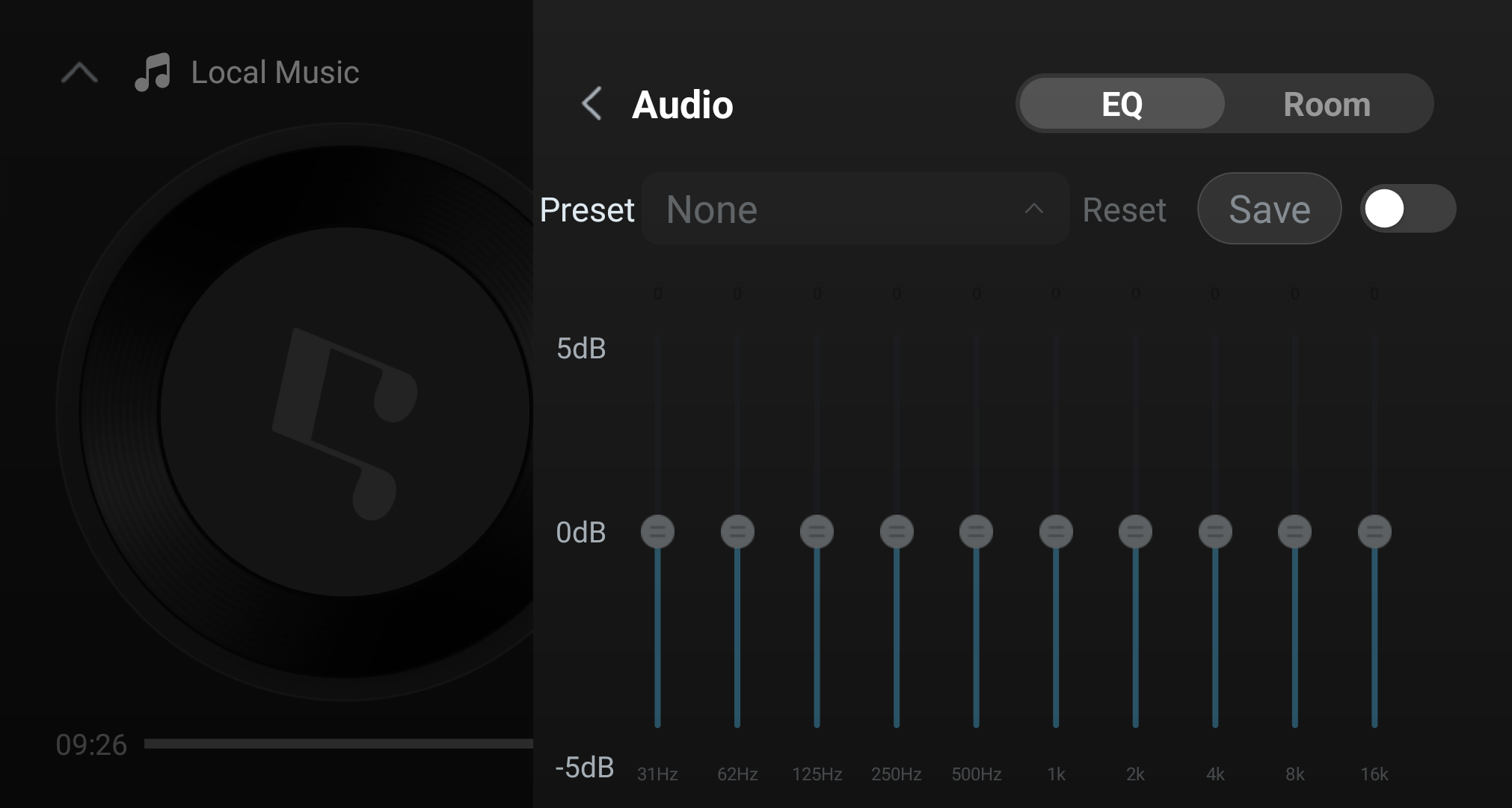Click the 16k slider handle
This screenshot has height=808, width=1512.
pyautogui.click(x=1374, y=531)
